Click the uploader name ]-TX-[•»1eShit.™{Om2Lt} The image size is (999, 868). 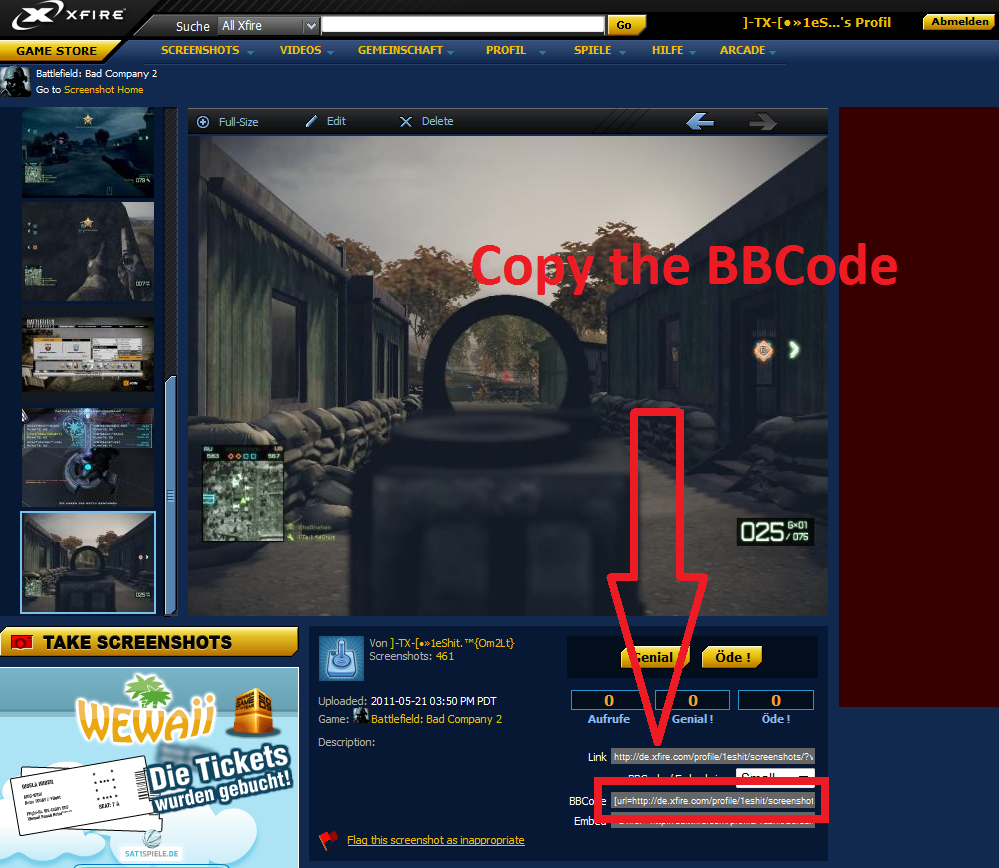(x=452, y=643)
